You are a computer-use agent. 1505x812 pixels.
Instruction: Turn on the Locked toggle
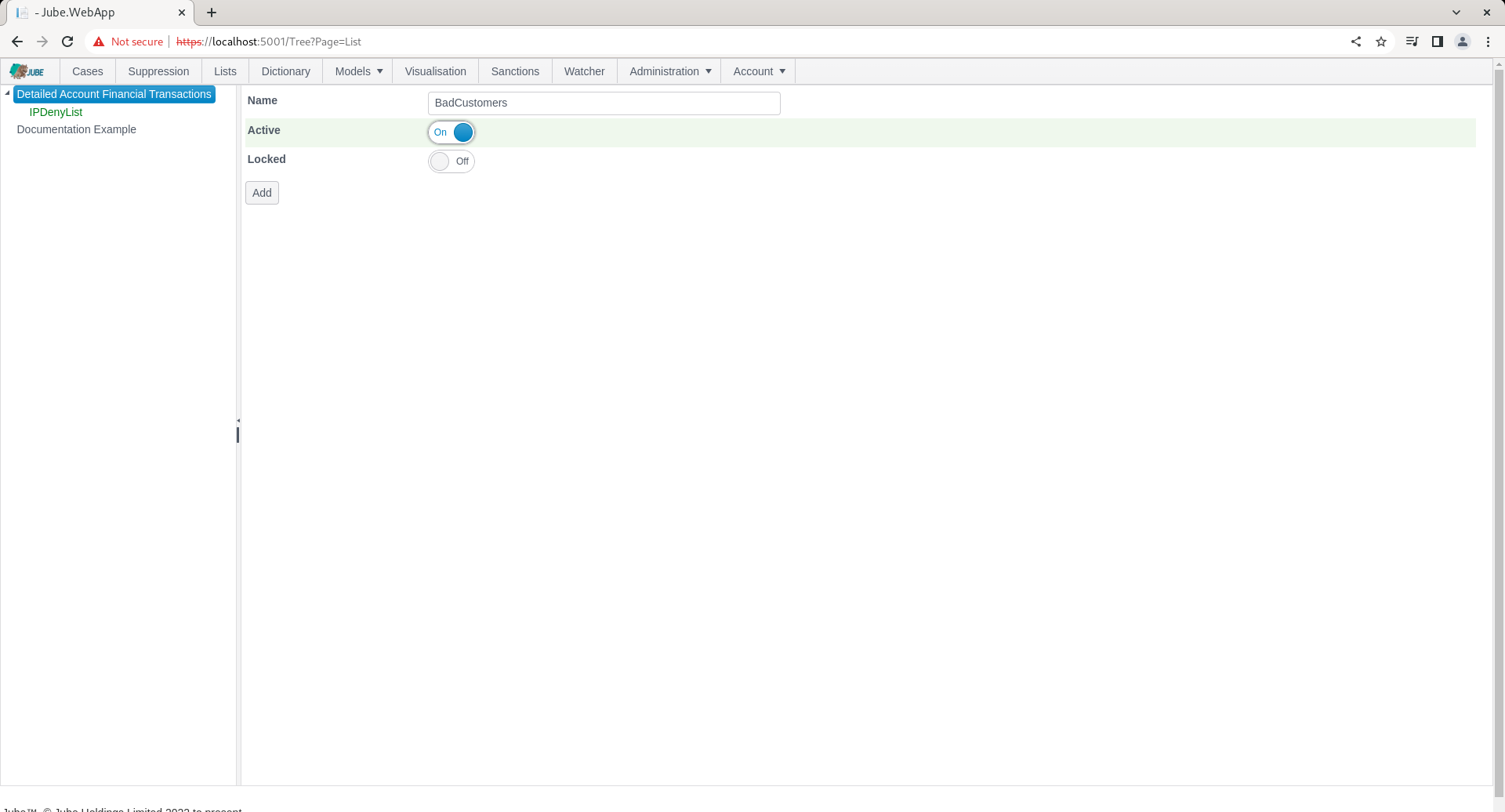click(451, 161)
